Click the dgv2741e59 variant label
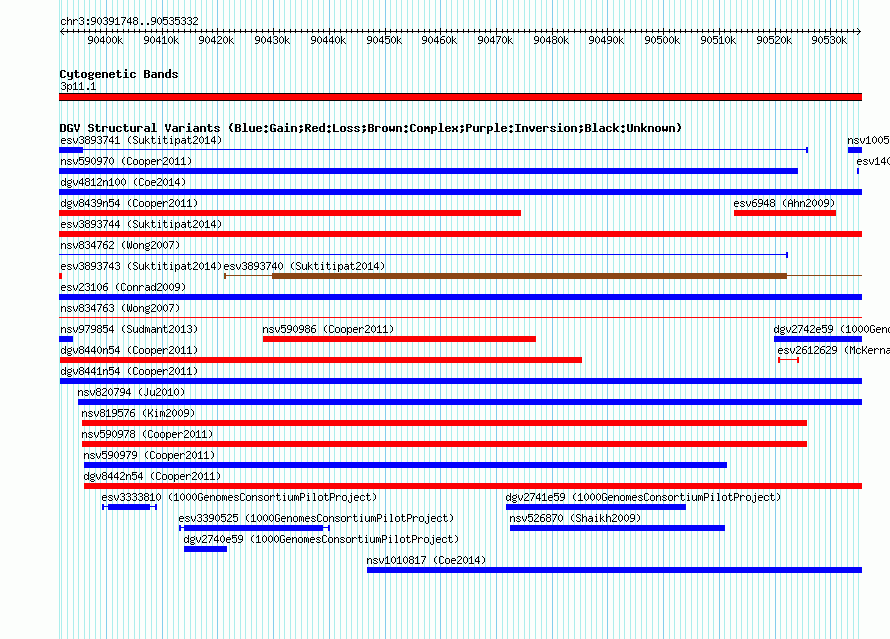The image size is (890, 639). tap(643, 497)
